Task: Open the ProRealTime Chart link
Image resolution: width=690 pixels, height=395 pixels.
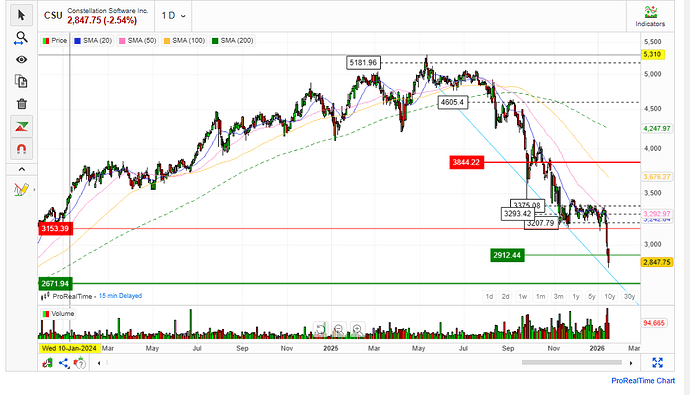Action: [x=643, y=381]
